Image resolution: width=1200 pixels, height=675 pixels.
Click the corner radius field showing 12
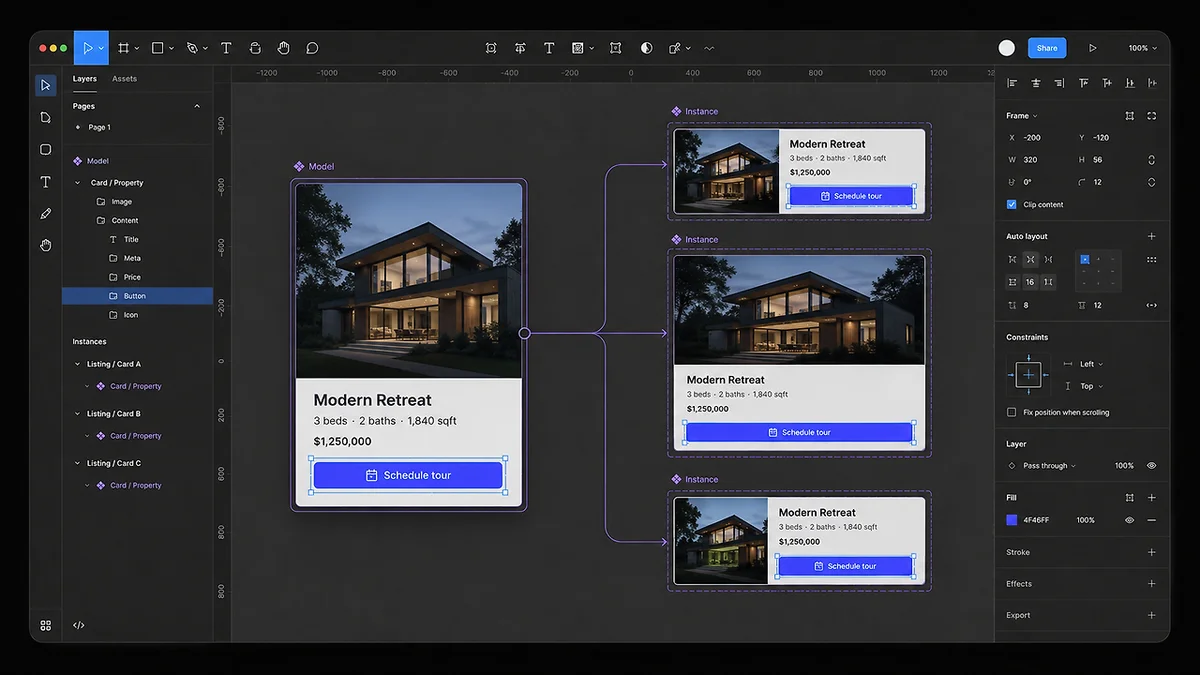1097,182
